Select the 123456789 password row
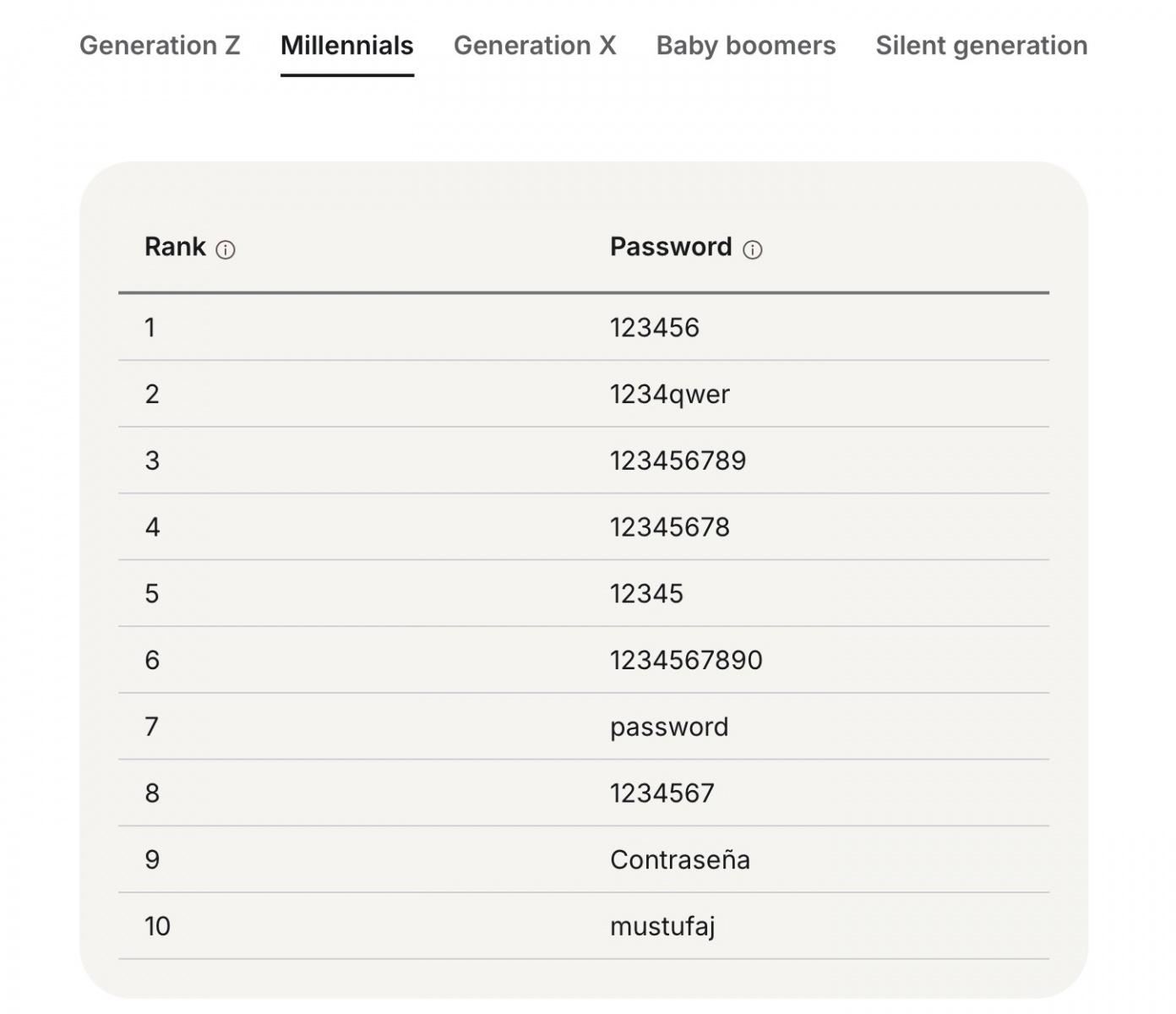Screen dimensions: 1176x1014 678,461
